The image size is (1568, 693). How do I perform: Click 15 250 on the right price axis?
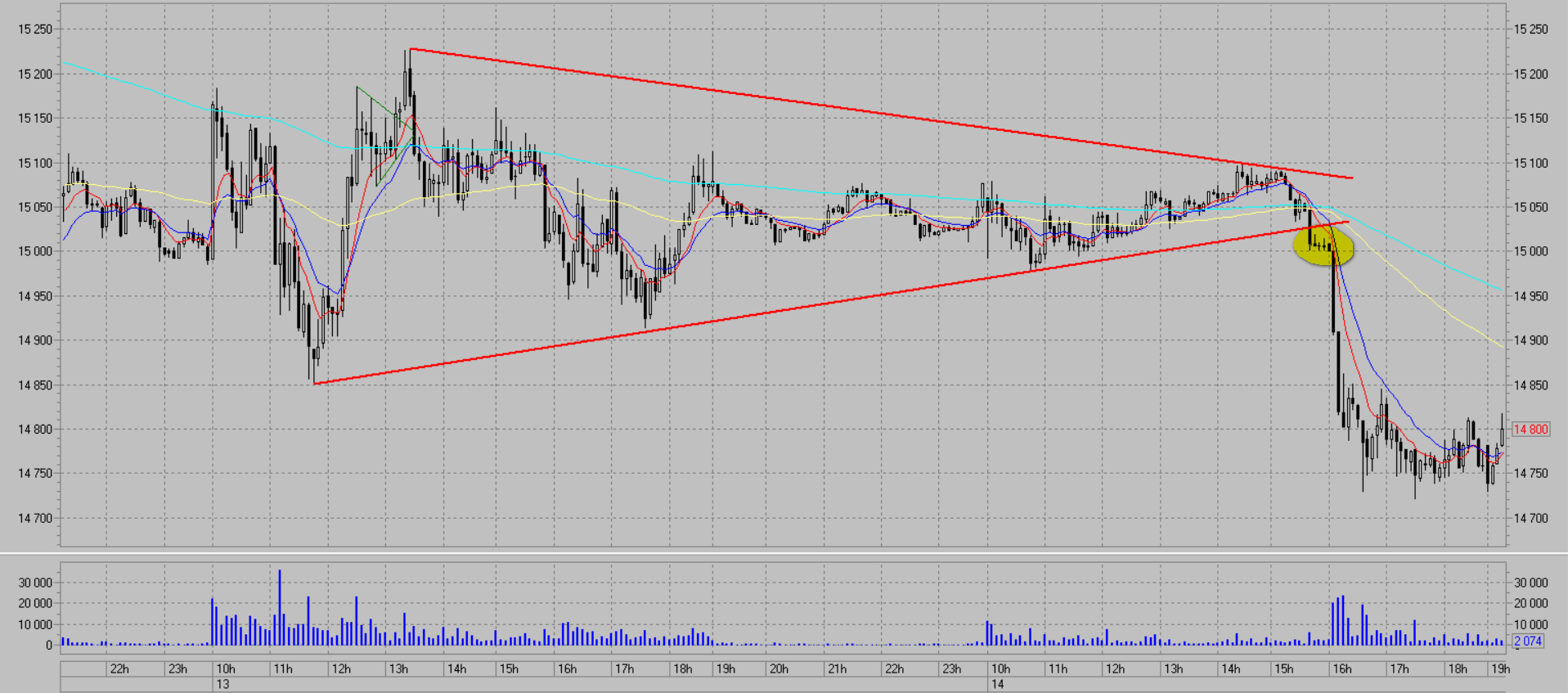(1530, 29)
